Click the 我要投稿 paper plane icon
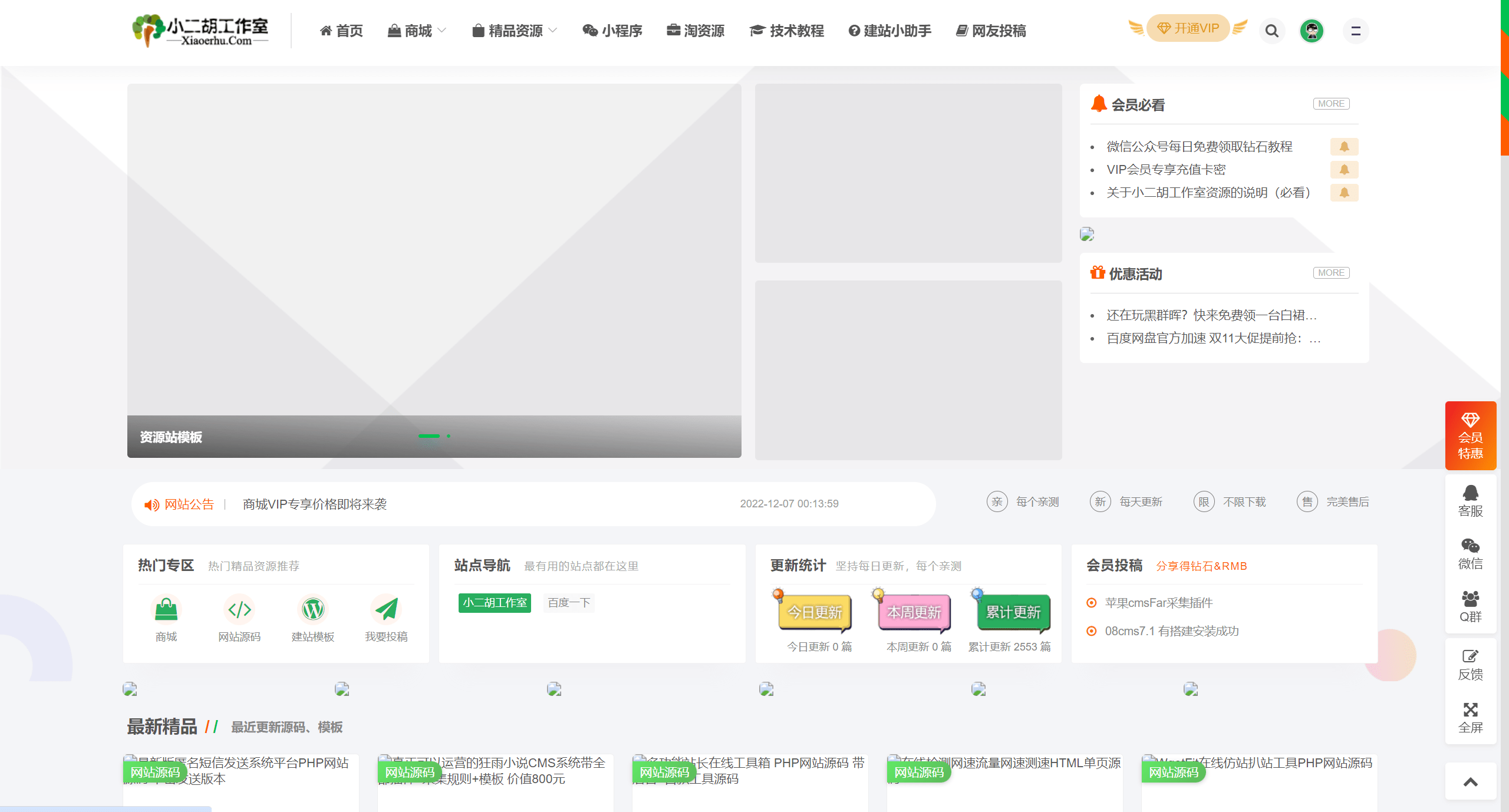The height and width of the screenshot is (812, 1509). click(386, 609)
